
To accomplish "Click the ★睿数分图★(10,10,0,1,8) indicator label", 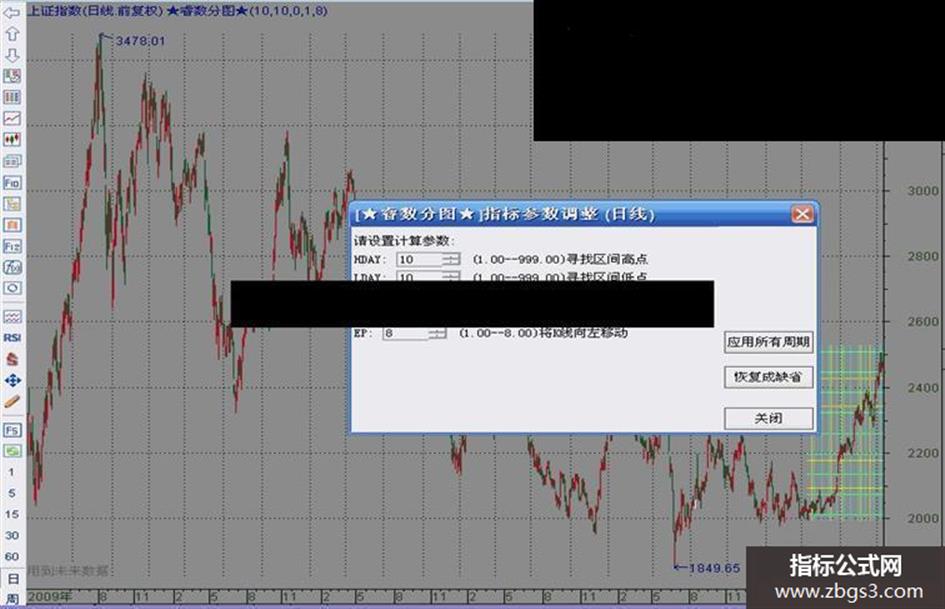I will coord(247,11).
